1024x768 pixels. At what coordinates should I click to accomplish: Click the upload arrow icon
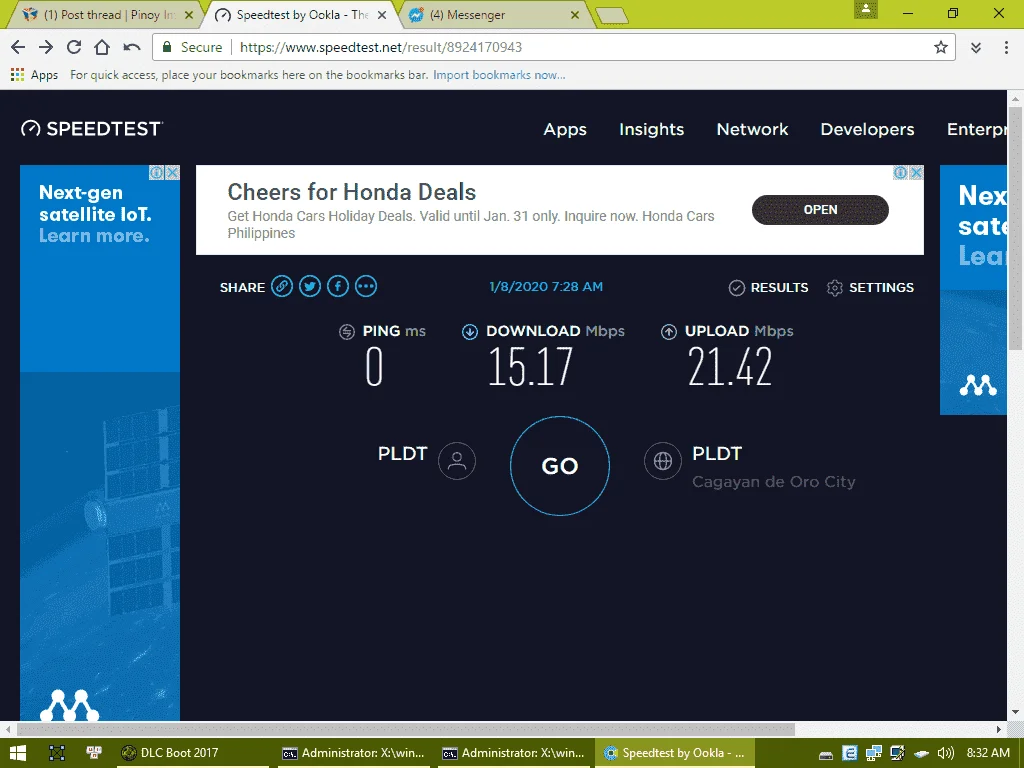(669, 332)
